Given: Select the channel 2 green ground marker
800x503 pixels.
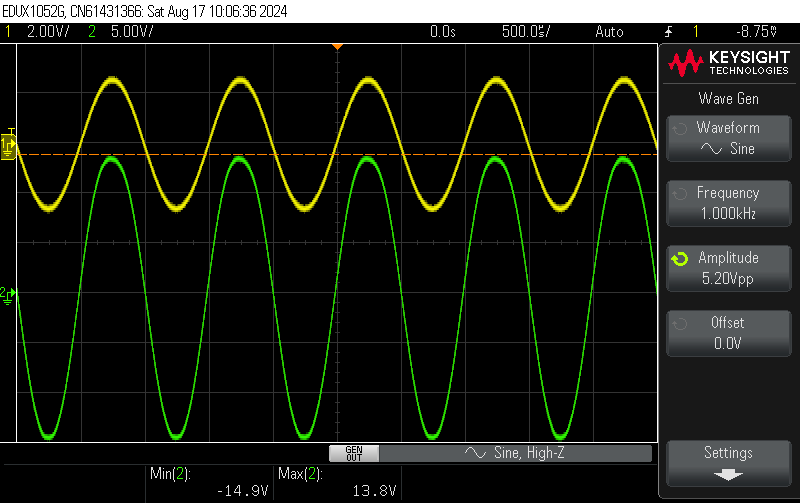Looking at the screenshot, I should coord(9,293).
